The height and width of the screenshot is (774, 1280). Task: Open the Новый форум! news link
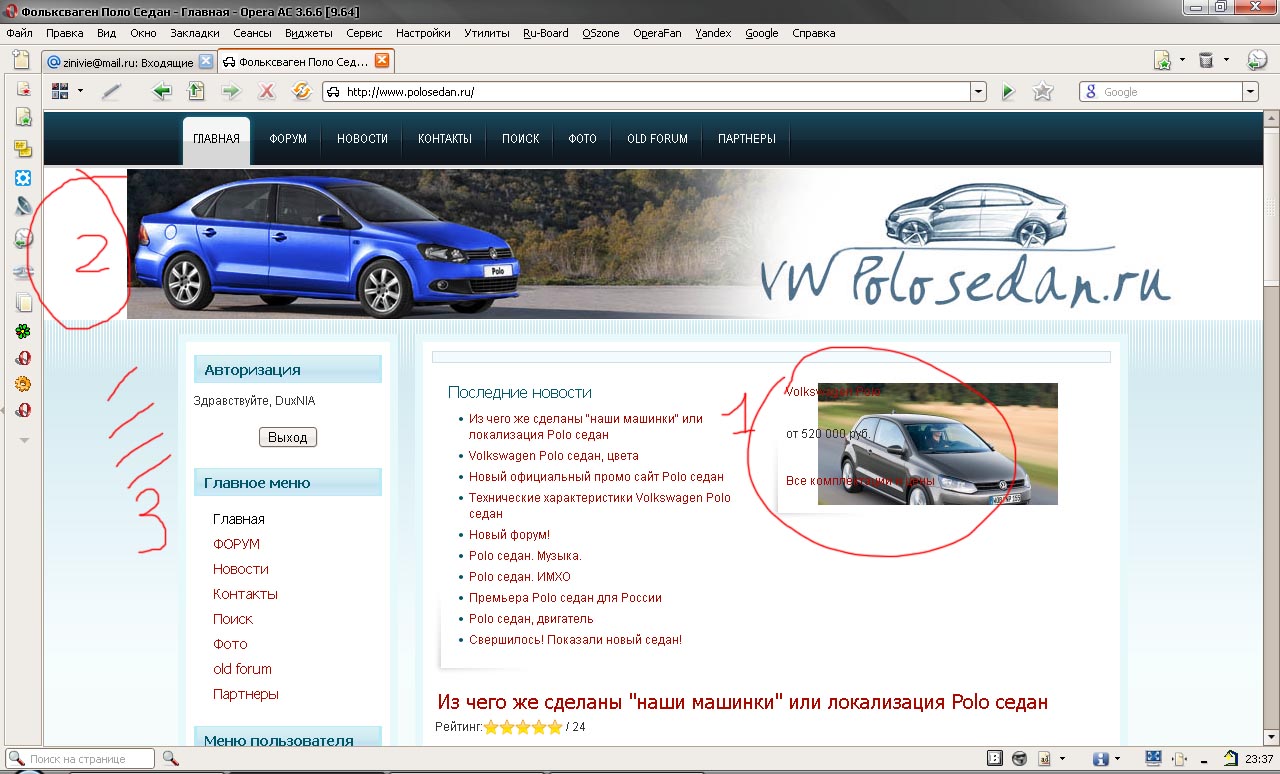[509, 535]
